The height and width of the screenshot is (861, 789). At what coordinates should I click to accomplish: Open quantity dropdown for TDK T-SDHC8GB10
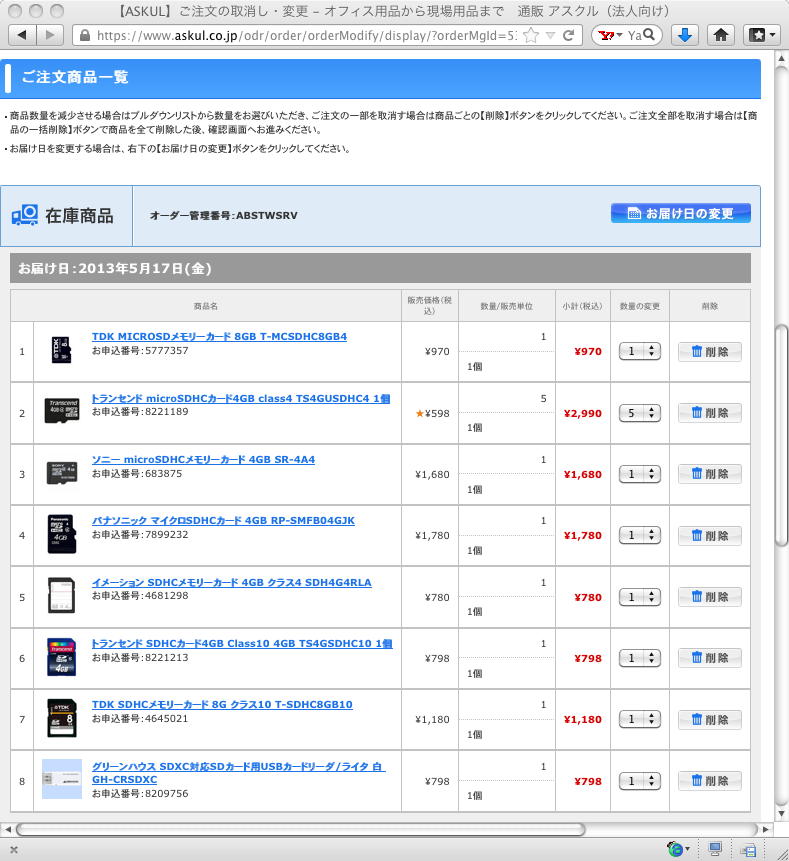tap(640, 719)
